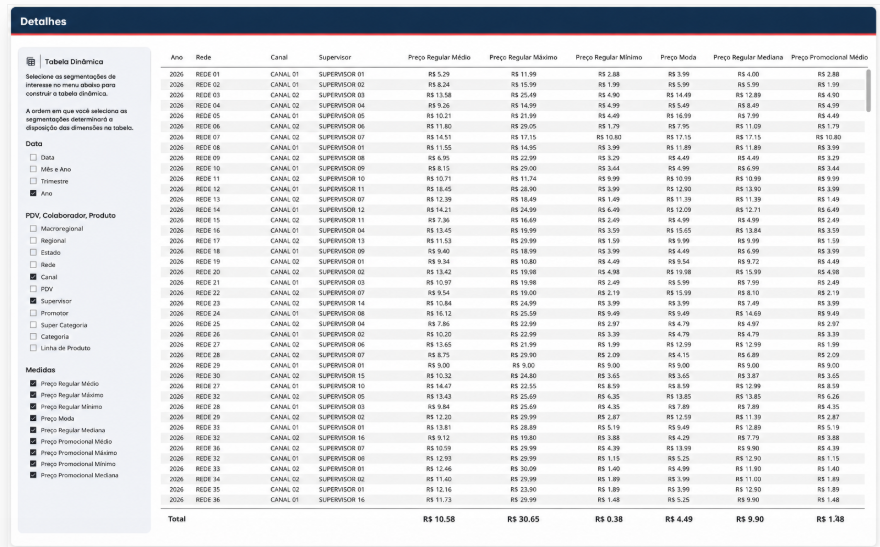Viewport: 880px width, 547px height.
Task: Click the Preço Moda column header
Action: point(679,57)
